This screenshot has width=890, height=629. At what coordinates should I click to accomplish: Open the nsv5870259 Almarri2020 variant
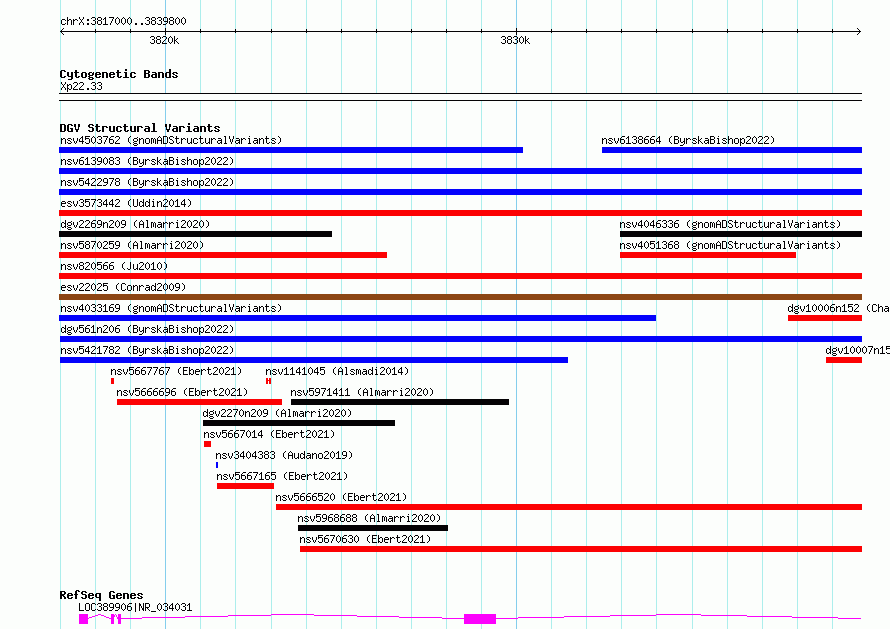(132, 245)
